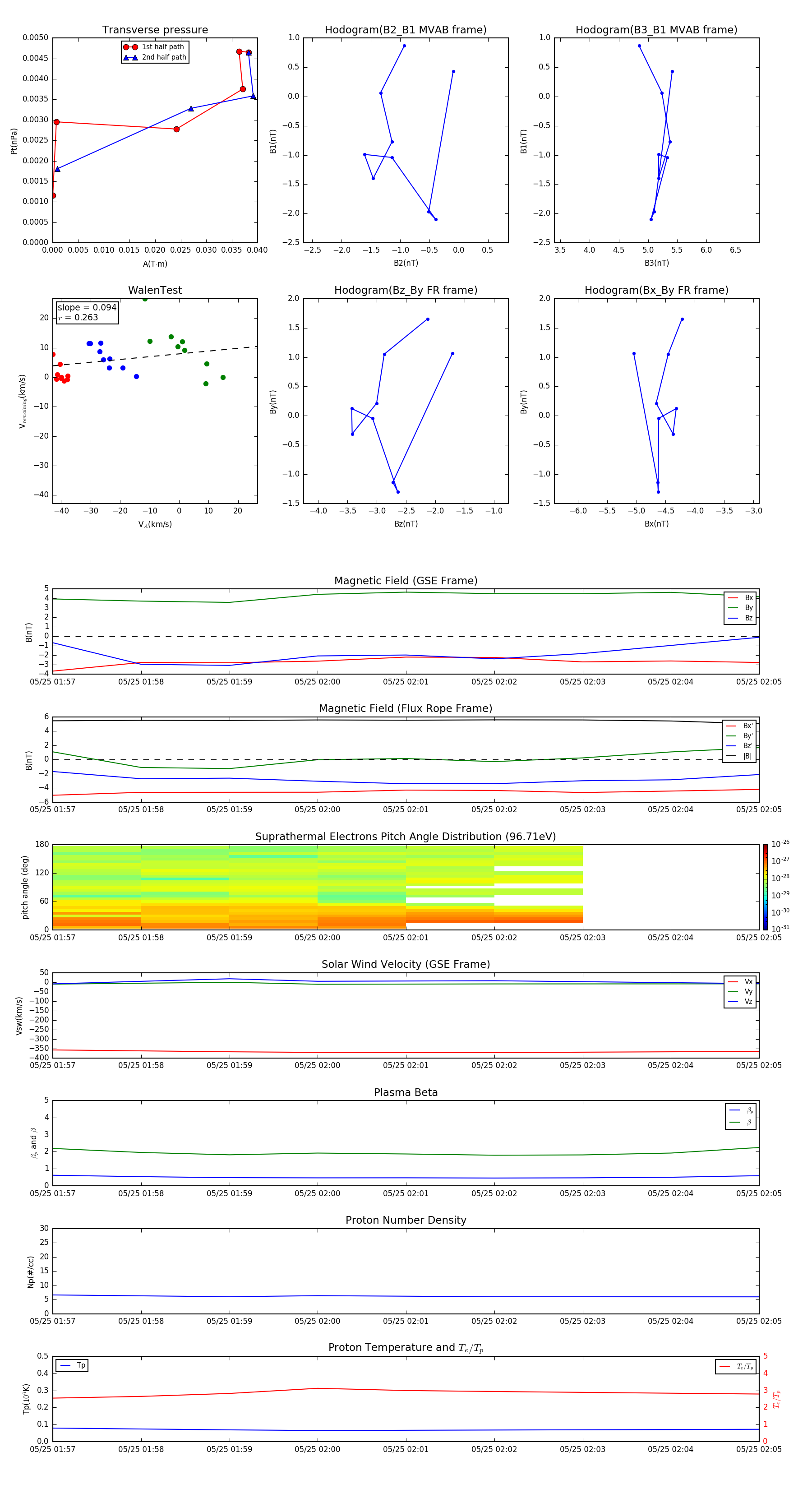Click the 'Magnetic Field (GSE Frame)' title
Viewport: 812px width, 1489px height.
tap(406, 581)
